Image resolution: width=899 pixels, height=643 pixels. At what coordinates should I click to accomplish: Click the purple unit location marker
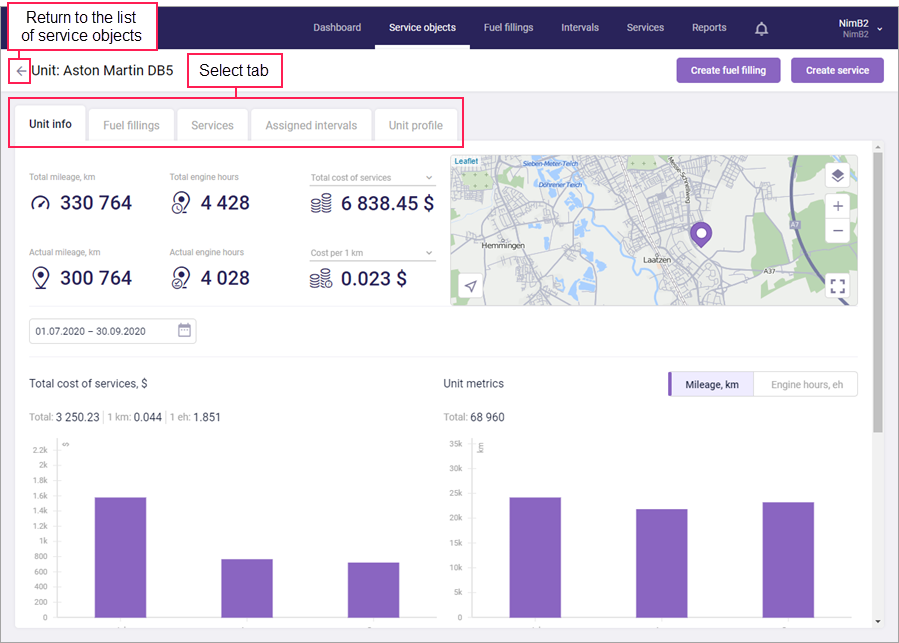pos(701,235)
